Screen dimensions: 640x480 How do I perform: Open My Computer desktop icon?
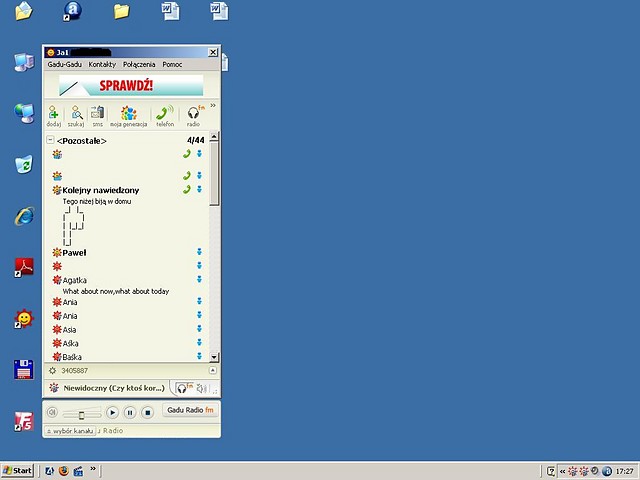[24, 62]
